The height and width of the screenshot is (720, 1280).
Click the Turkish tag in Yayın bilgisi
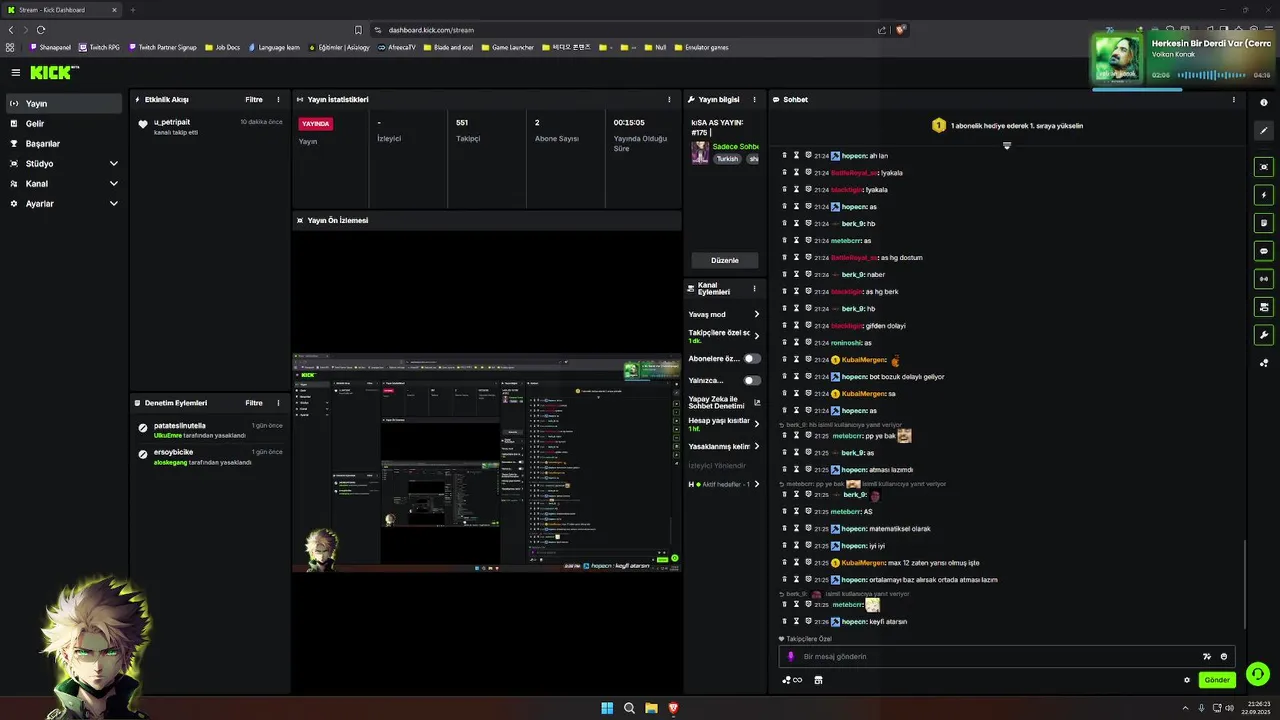coord(727,159)
